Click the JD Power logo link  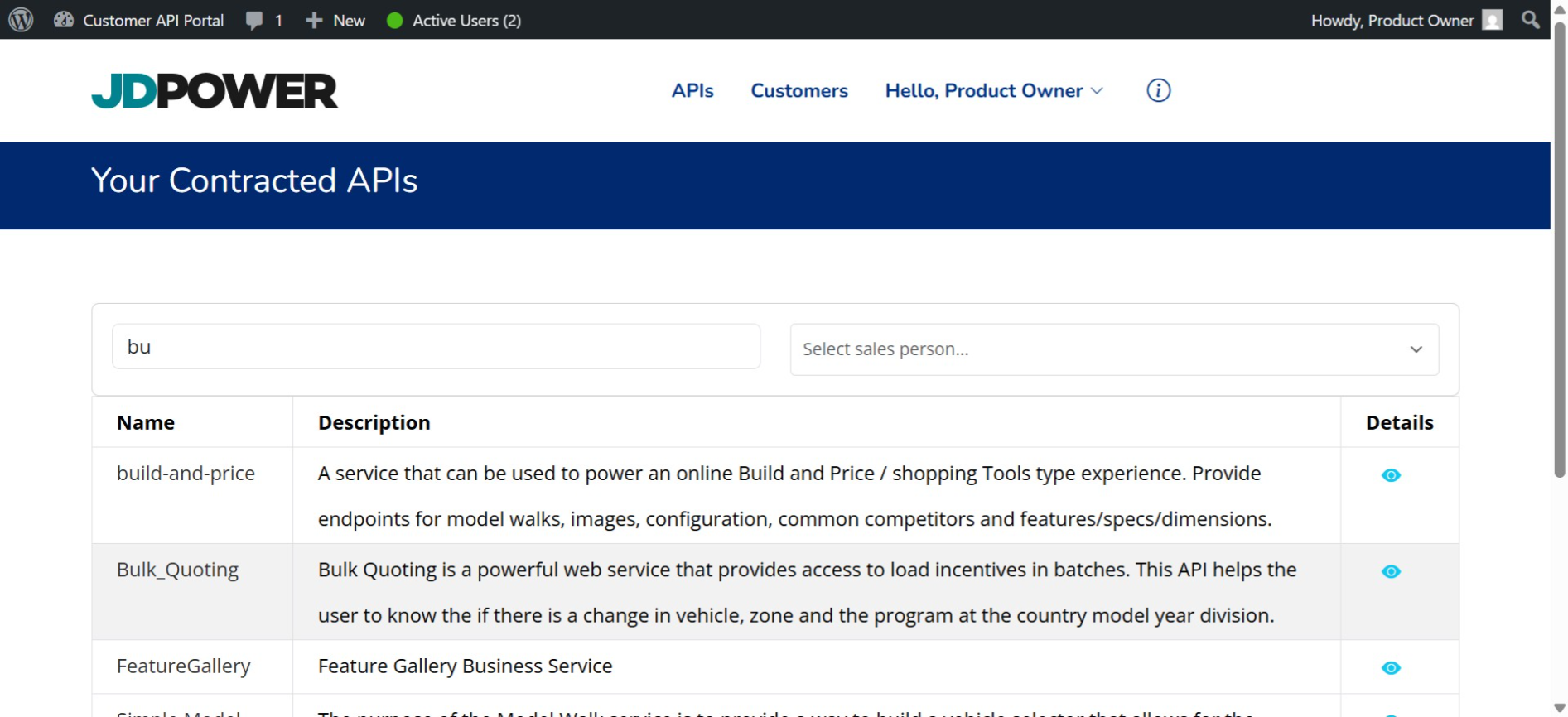tap(215, 91)
